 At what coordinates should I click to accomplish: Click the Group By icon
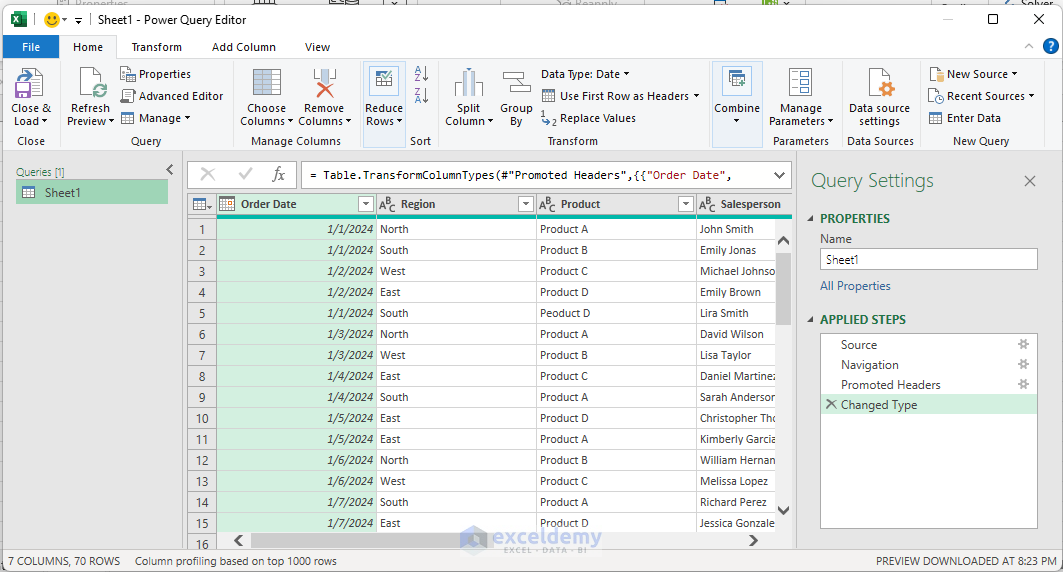click(x=516, y=85)
